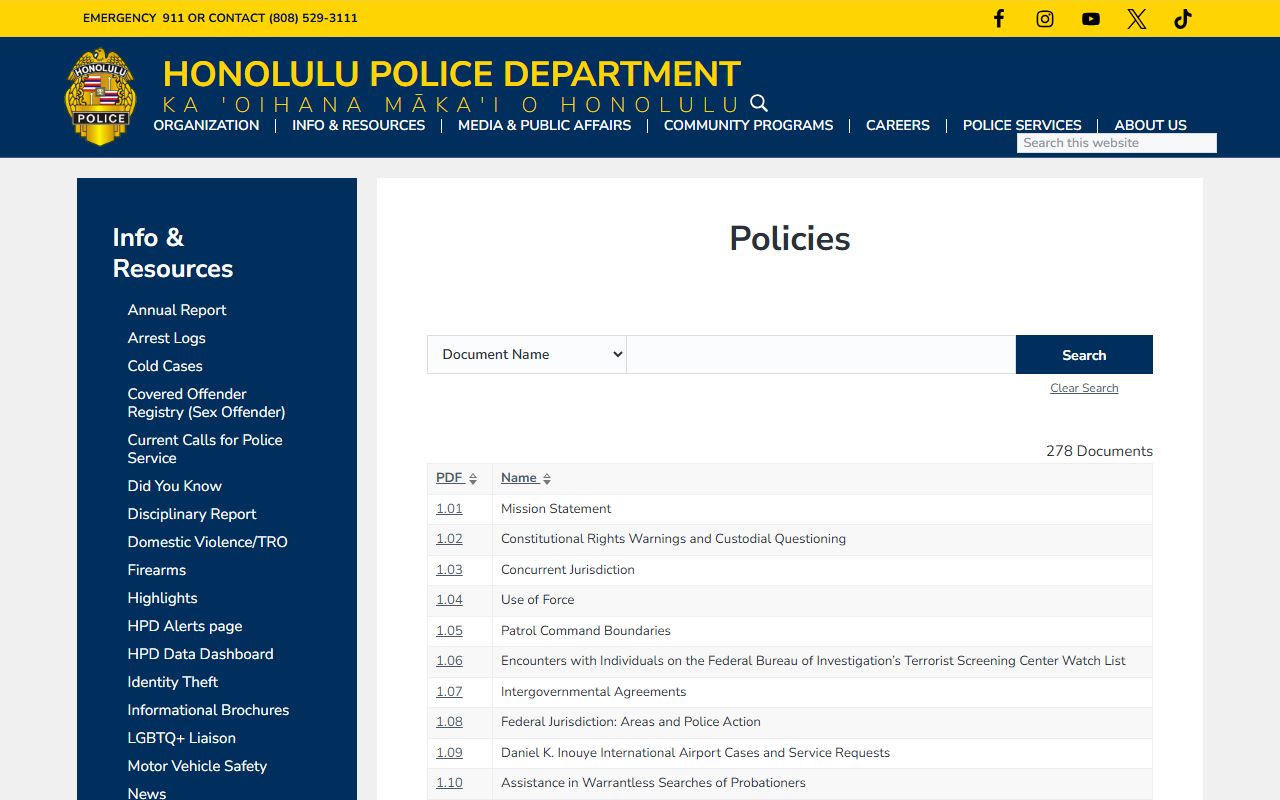Viewport: 1280px width, 800px height.
Task: Open the Instagram icon link
Action: pos(1045,18)
